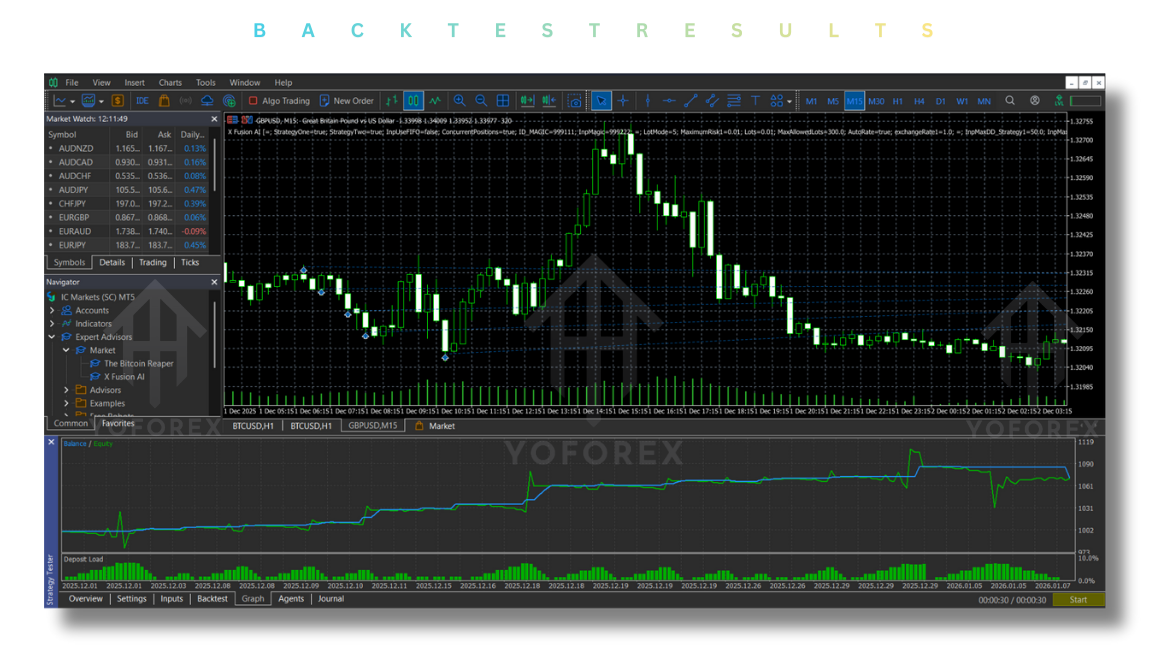This screenshot has height=669, width=1167.
Task: Select the text label tool
Action: (755, 101)
